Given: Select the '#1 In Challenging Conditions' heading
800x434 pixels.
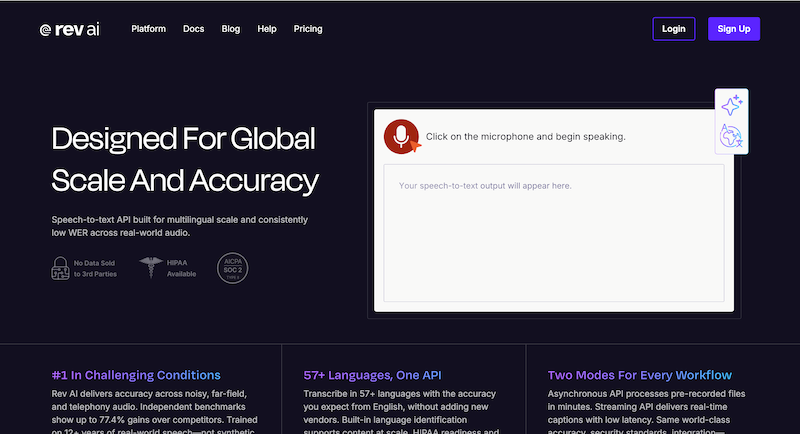Looking at the screenshot, I should click(136, 375).
